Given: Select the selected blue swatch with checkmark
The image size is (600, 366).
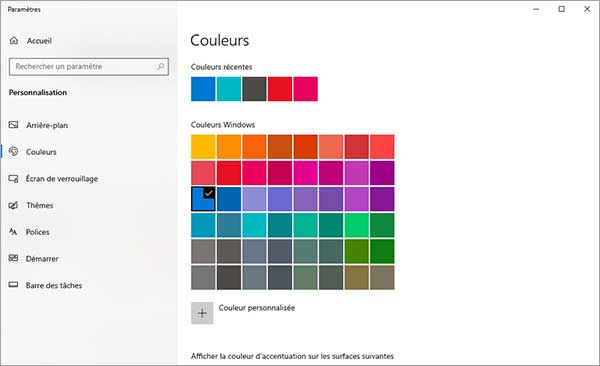Looking at the screenshot, I should pos(203,199).
